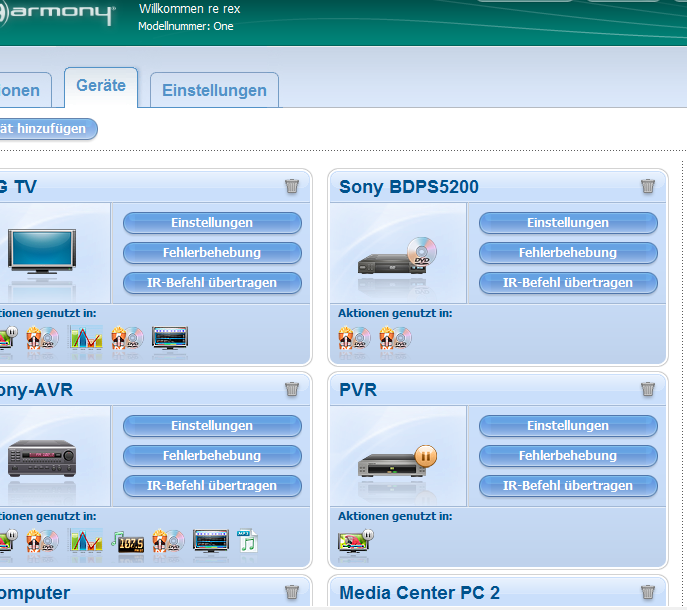
Task: Start Fehlerbehebung for Sony BDPS5200
Action: (x=568, y=253)
